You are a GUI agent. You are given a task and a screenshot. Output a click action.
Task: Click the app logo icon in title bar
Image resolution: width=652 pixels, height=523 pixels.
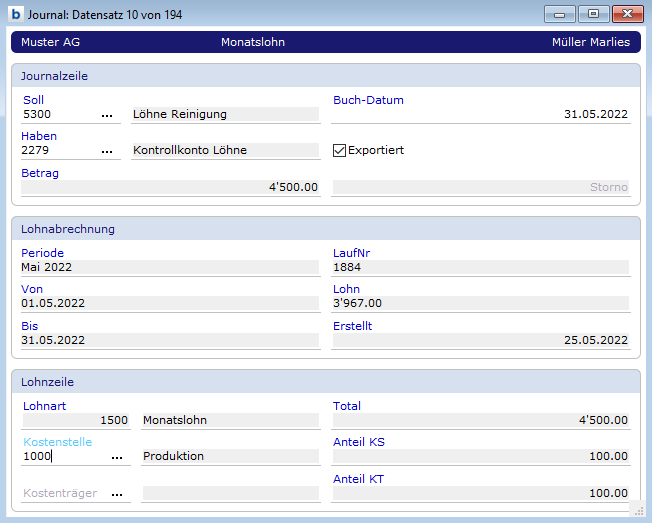15,14
